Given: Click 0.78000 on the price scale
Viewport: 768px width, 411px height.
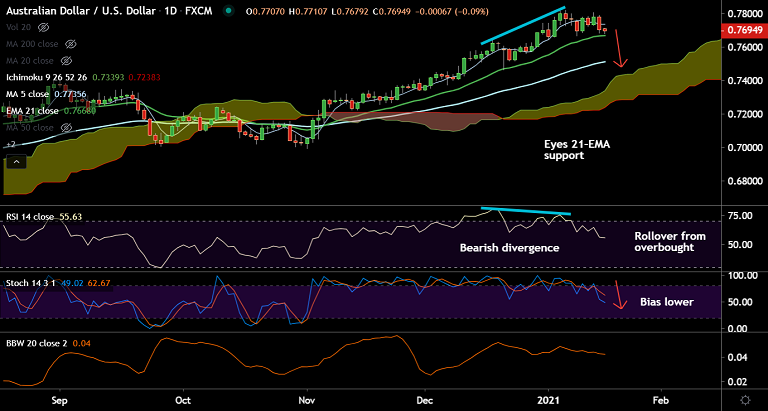Looking at the screenshot, I should coord(745,13).
